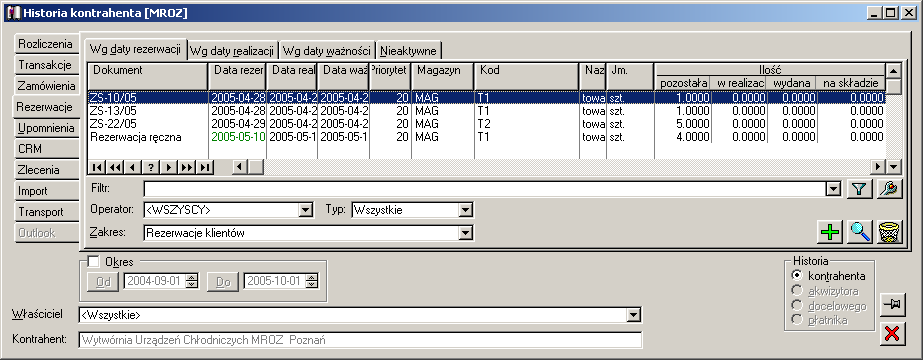Go to previous record arrow
This screenshot has height=360, width=923.
pyautogui.click(x=133, y=167)
